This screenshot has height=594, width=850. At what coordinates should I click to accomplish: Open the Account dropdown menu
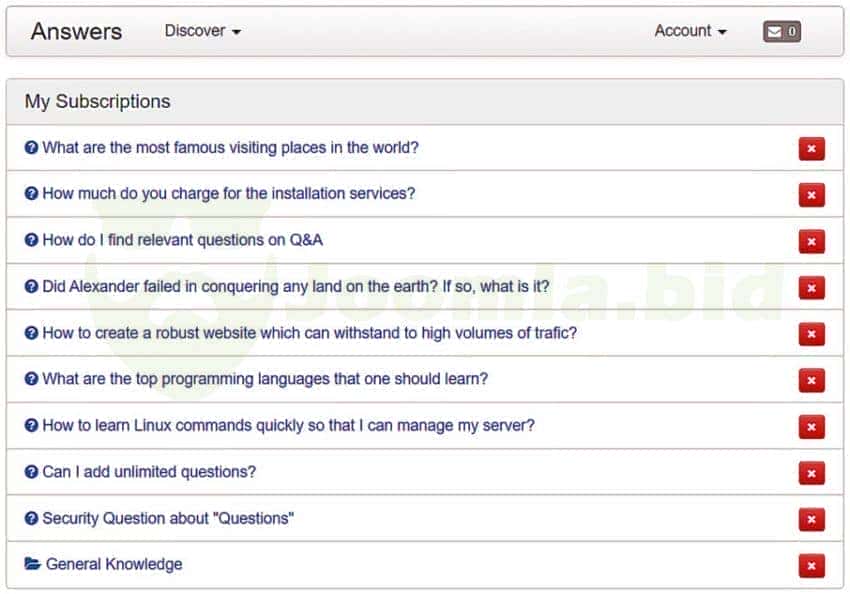coord(690,31)
